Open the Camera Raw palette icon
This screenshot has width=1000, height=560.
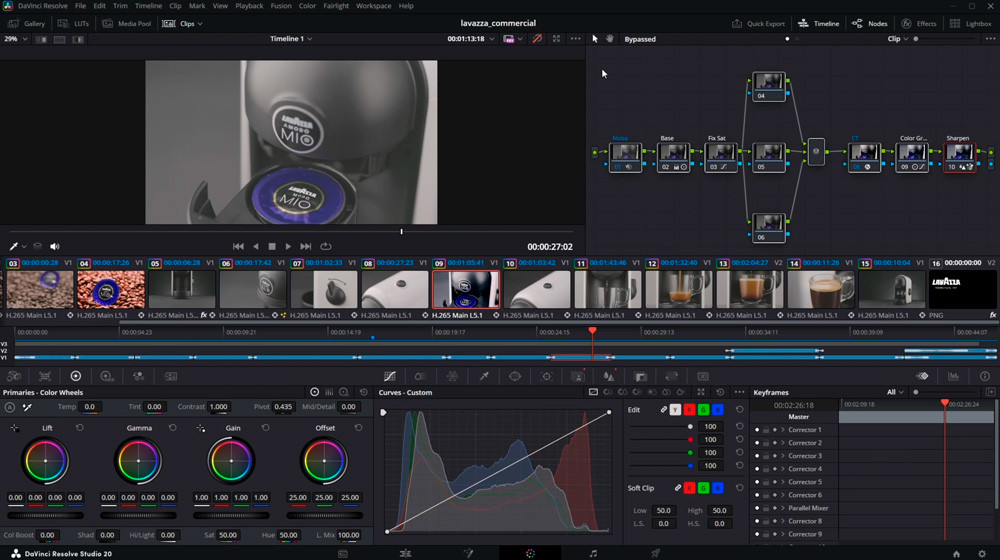tap(13, 376)
